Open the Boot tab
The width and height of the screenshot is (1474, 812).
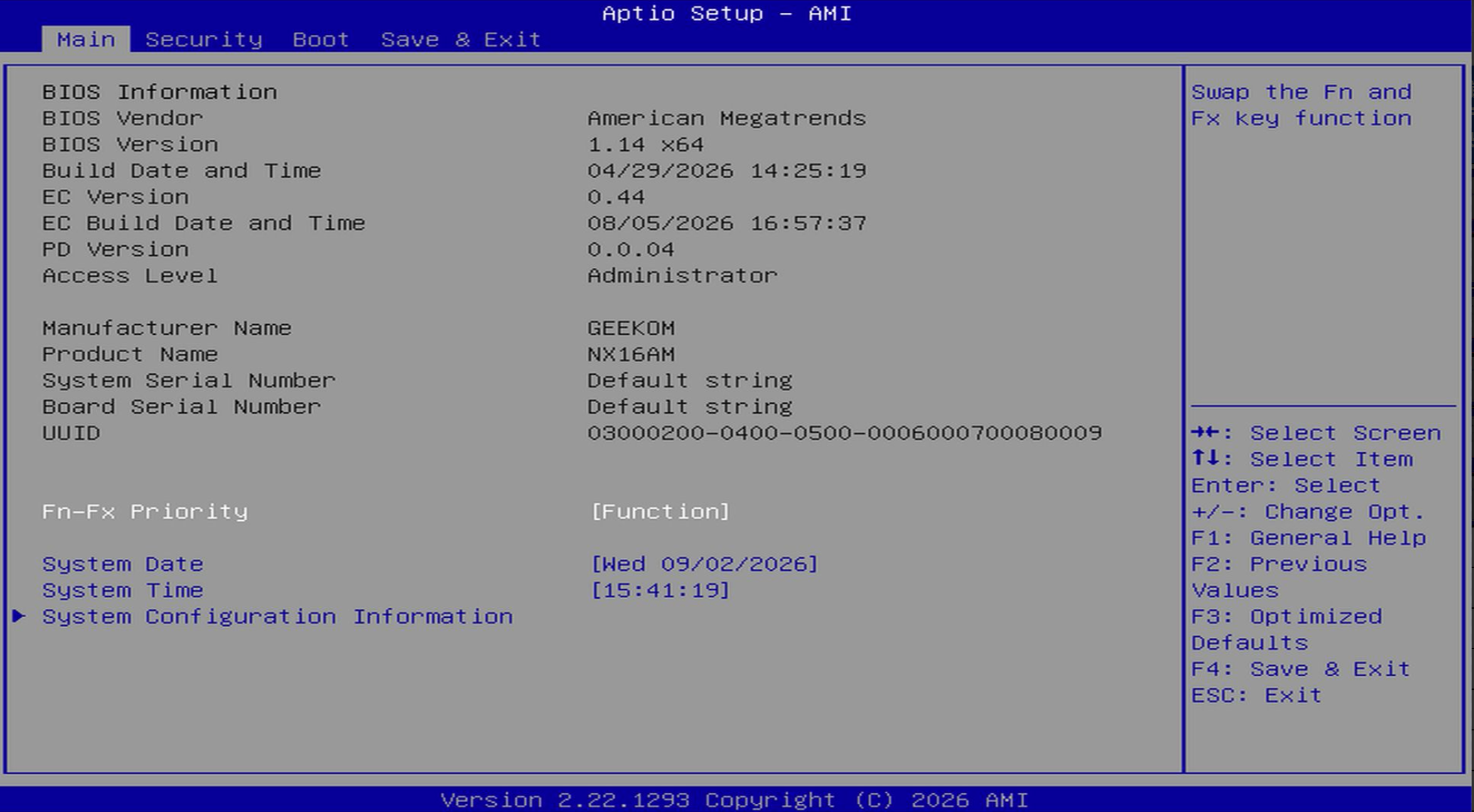click(321, 39)
